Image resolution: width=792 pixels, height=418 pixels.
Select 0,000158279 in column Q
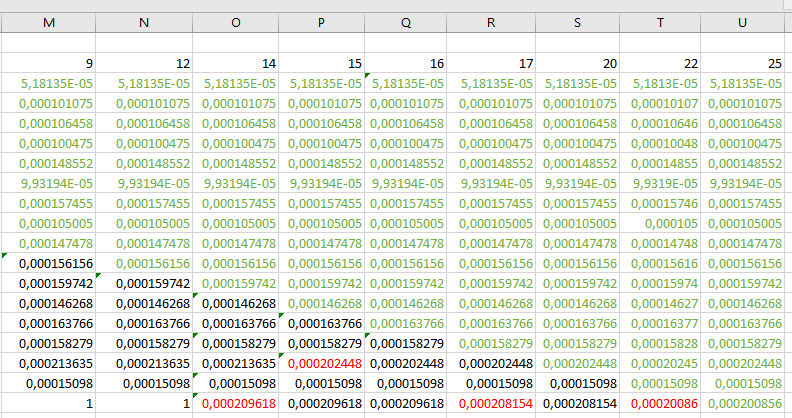(406, 343)
